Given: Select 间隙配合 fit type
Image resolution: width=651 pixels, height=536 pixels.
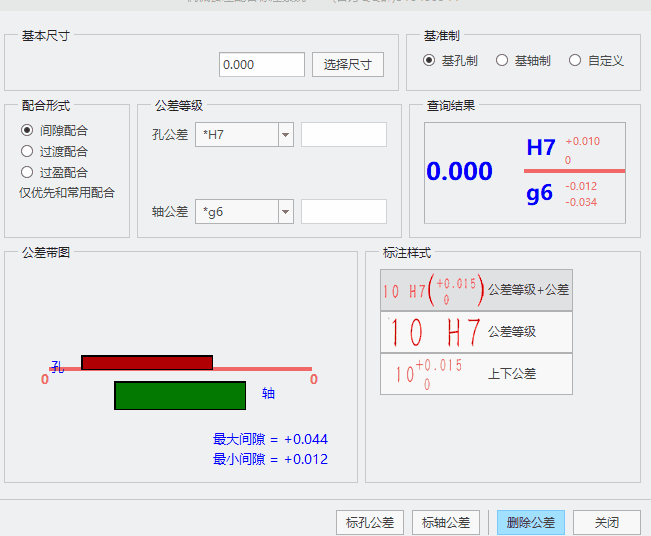Looking at the screenshot, I should click(x=27, y=130).
